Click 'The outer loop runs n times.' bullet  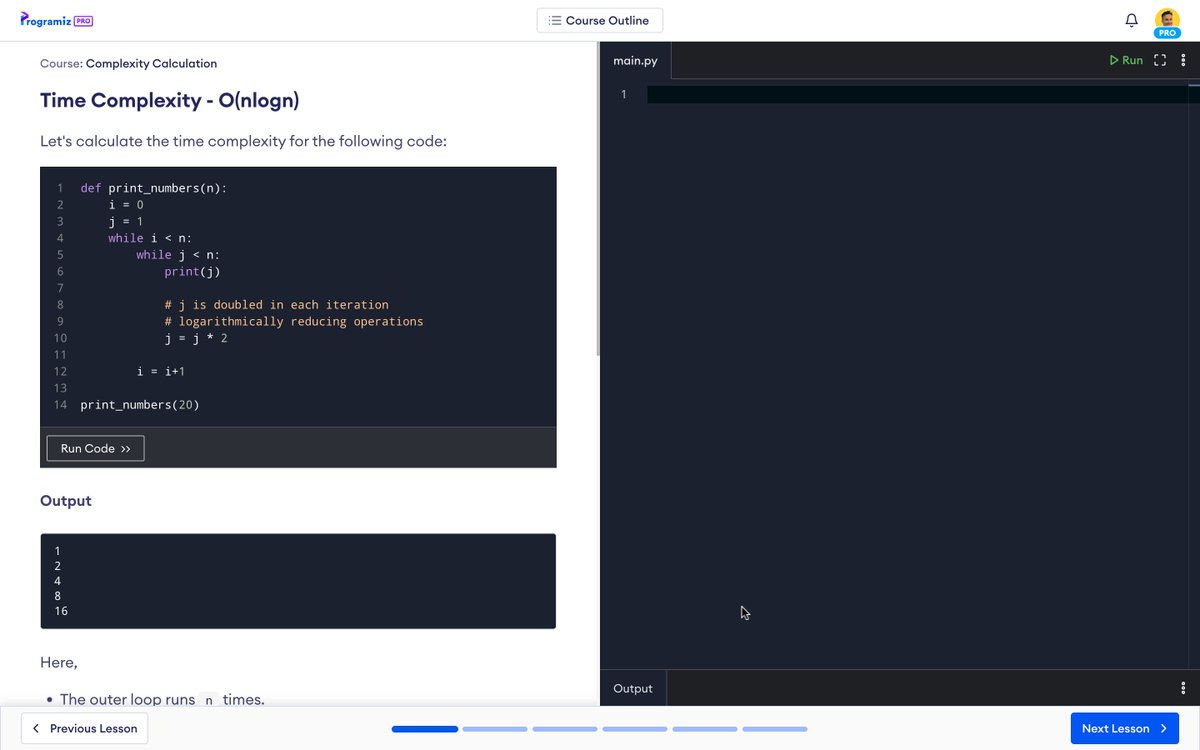click(x=162, y=699)
